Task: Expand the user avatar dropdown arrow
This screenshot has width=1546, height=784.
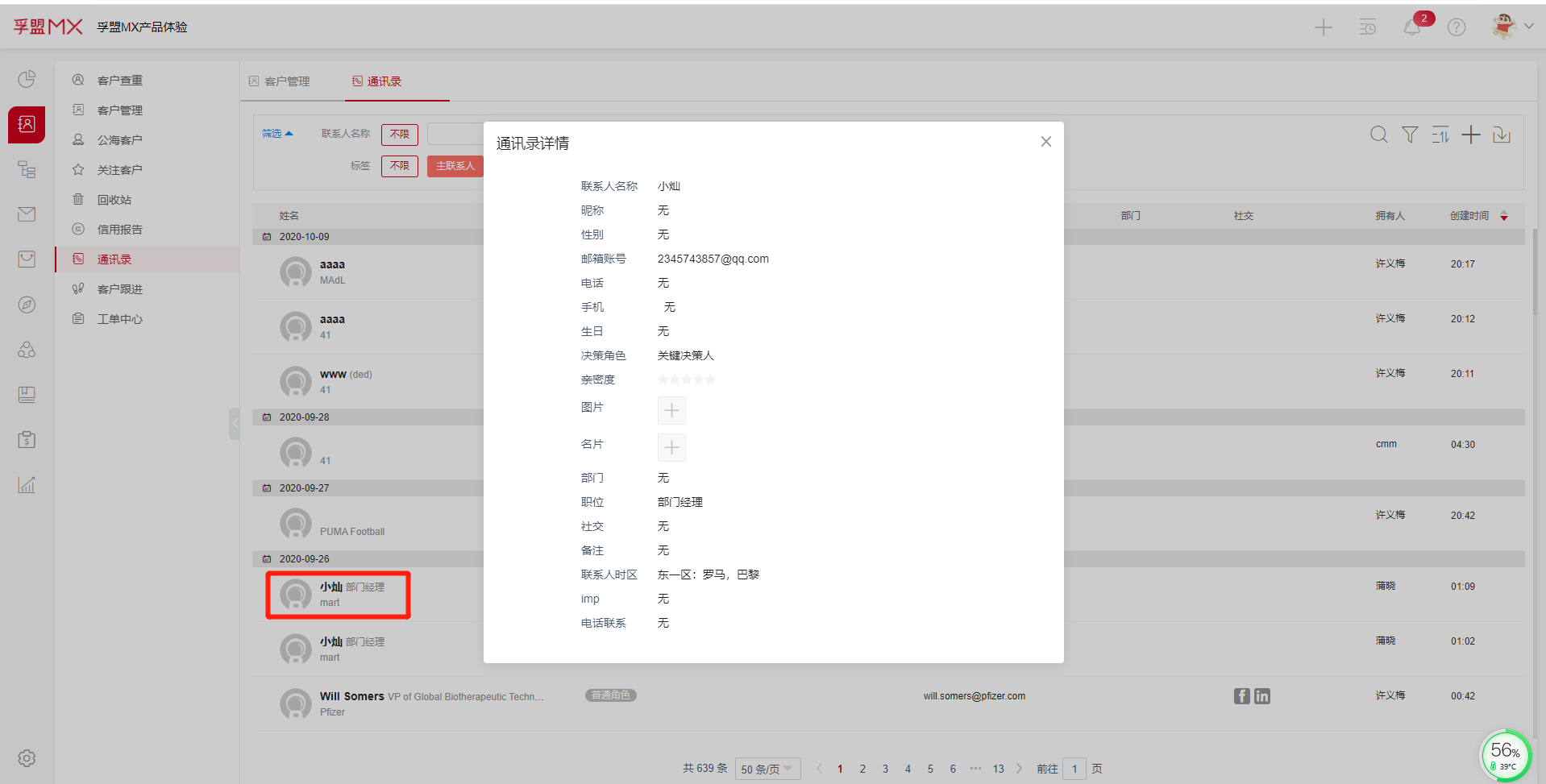Action: coord(1528,27)
